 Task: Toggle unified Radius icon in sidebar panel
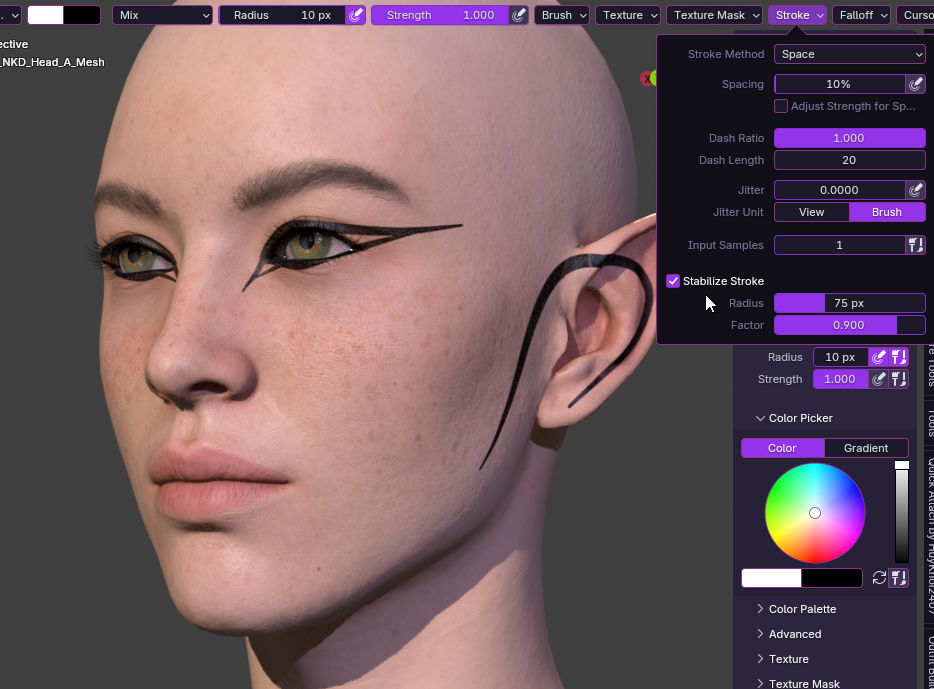click(898, 357)
